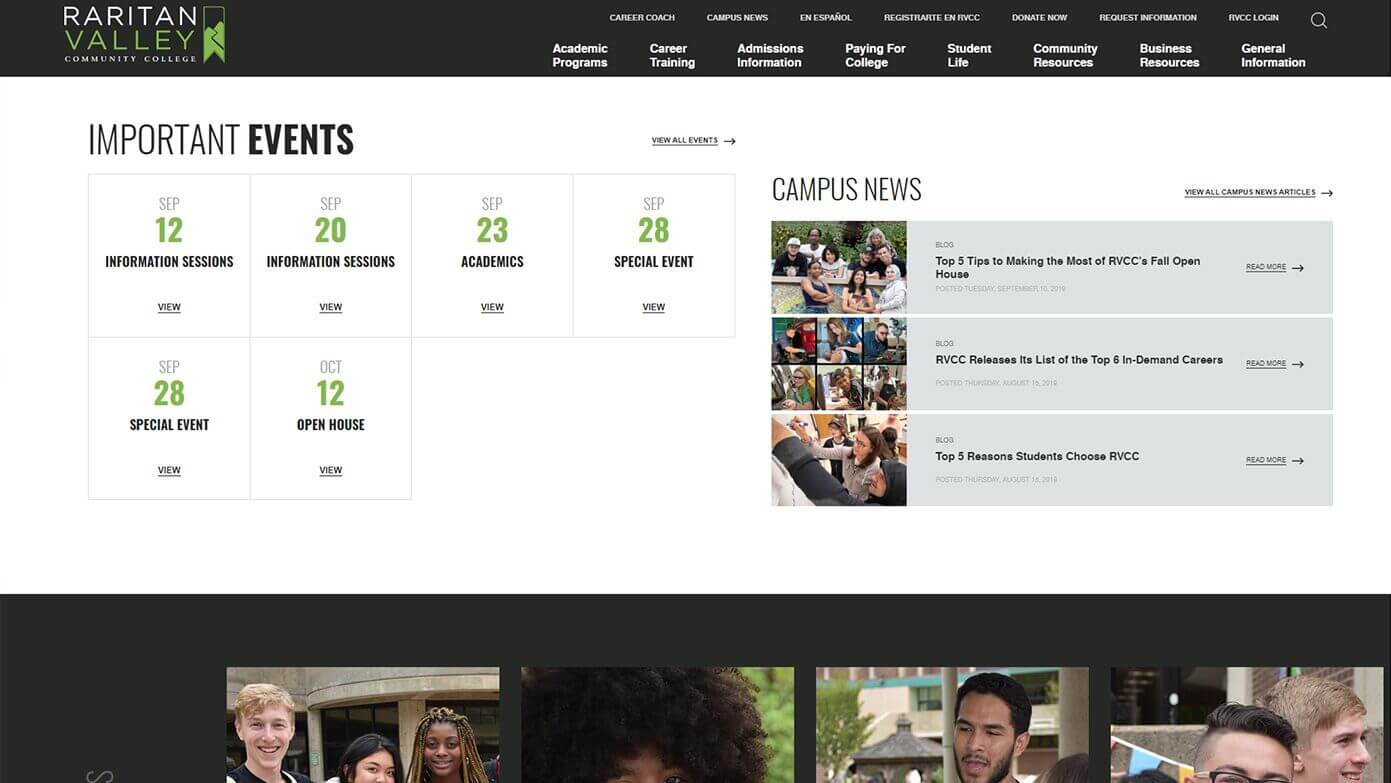Screen dimensions: 1391x783
Task: Click View All Campus News Articles link
Action: point(1250,193)
